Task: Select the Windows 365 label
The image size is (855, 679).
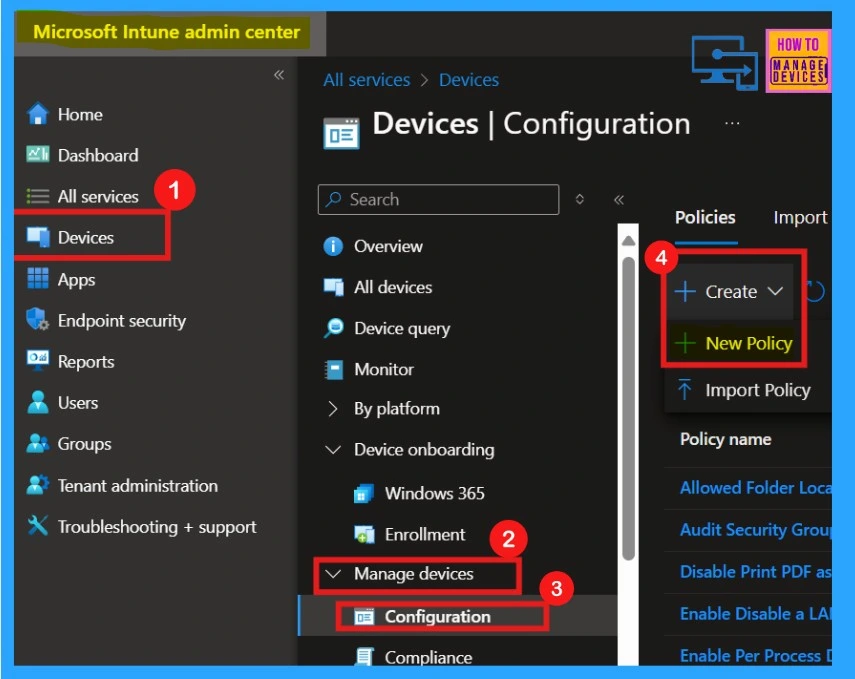Action: point(435,493)
